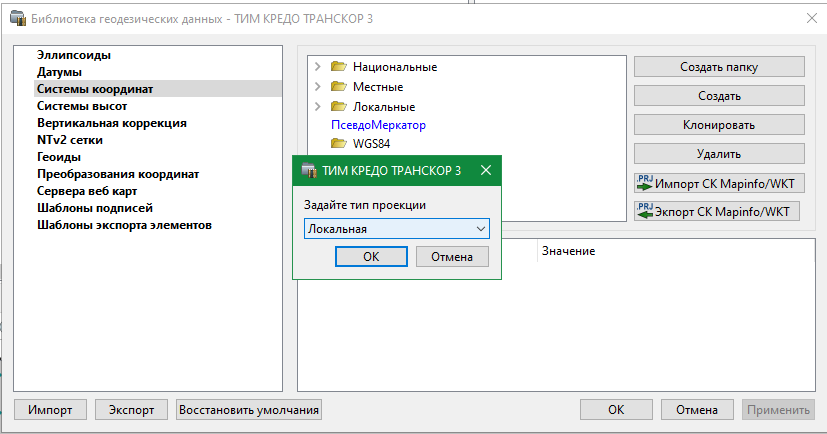Click the library window title bar icon
827x434 pixels.
pos(18,18)
